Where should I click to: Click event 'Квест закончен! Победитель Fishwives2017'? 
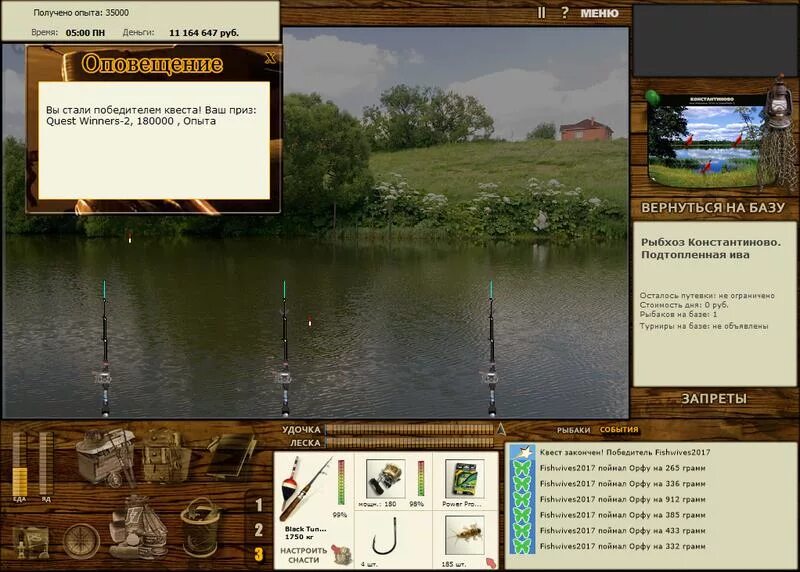tap(624, 452)
